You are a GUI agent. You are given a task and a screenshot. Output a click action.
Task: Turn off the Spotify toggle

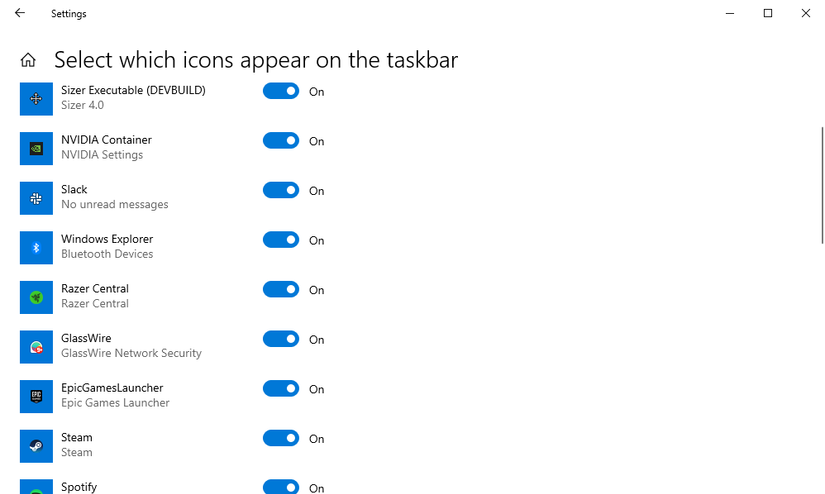[x=281, y=487]
